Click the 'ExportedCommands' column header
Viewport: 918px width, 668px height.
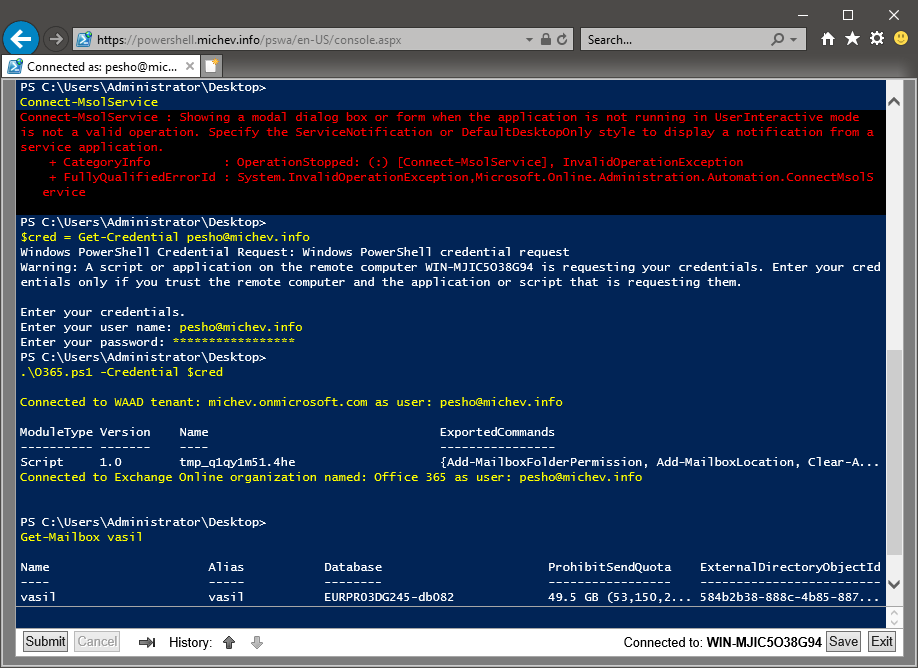click(497, 432)
